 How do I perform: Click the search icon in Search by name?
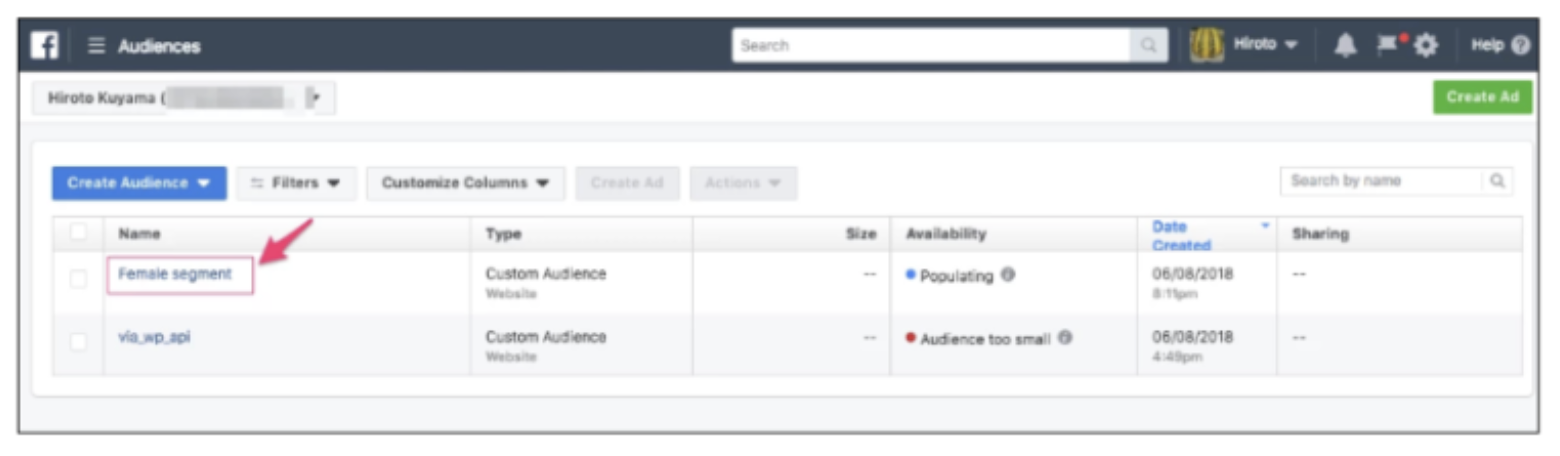pyautogui.click(x=1497, y=181)
